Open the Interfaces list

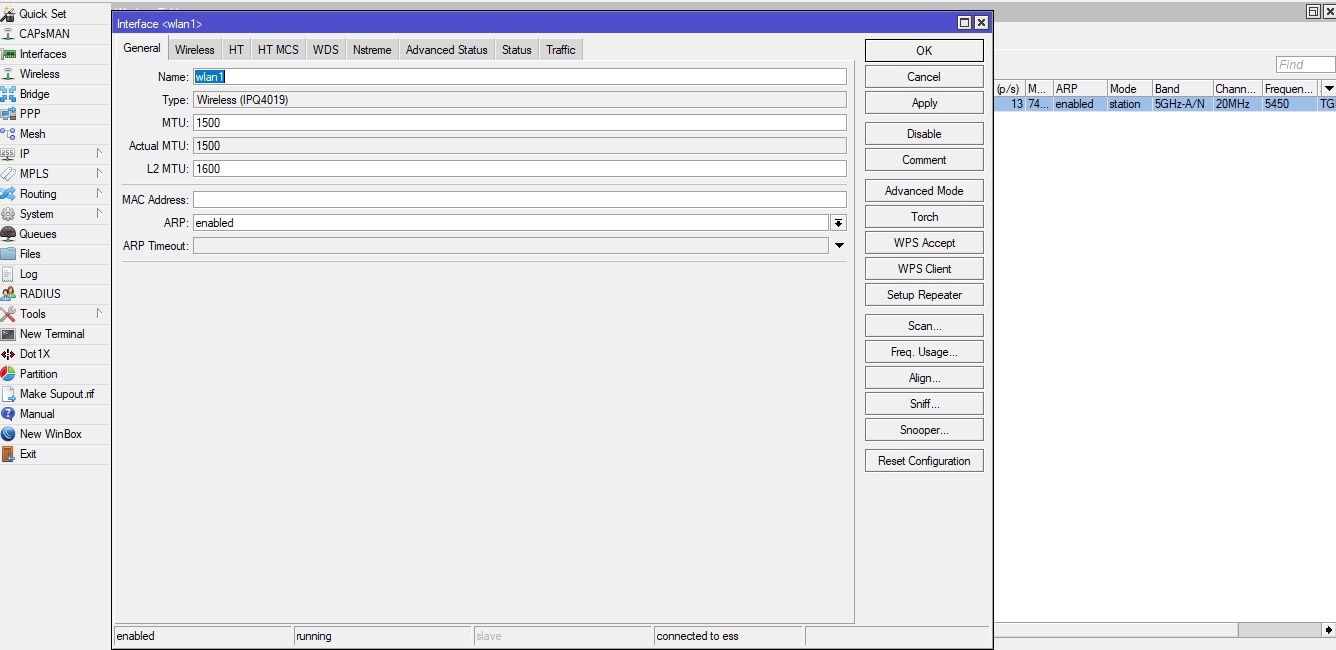click(45, 53)
